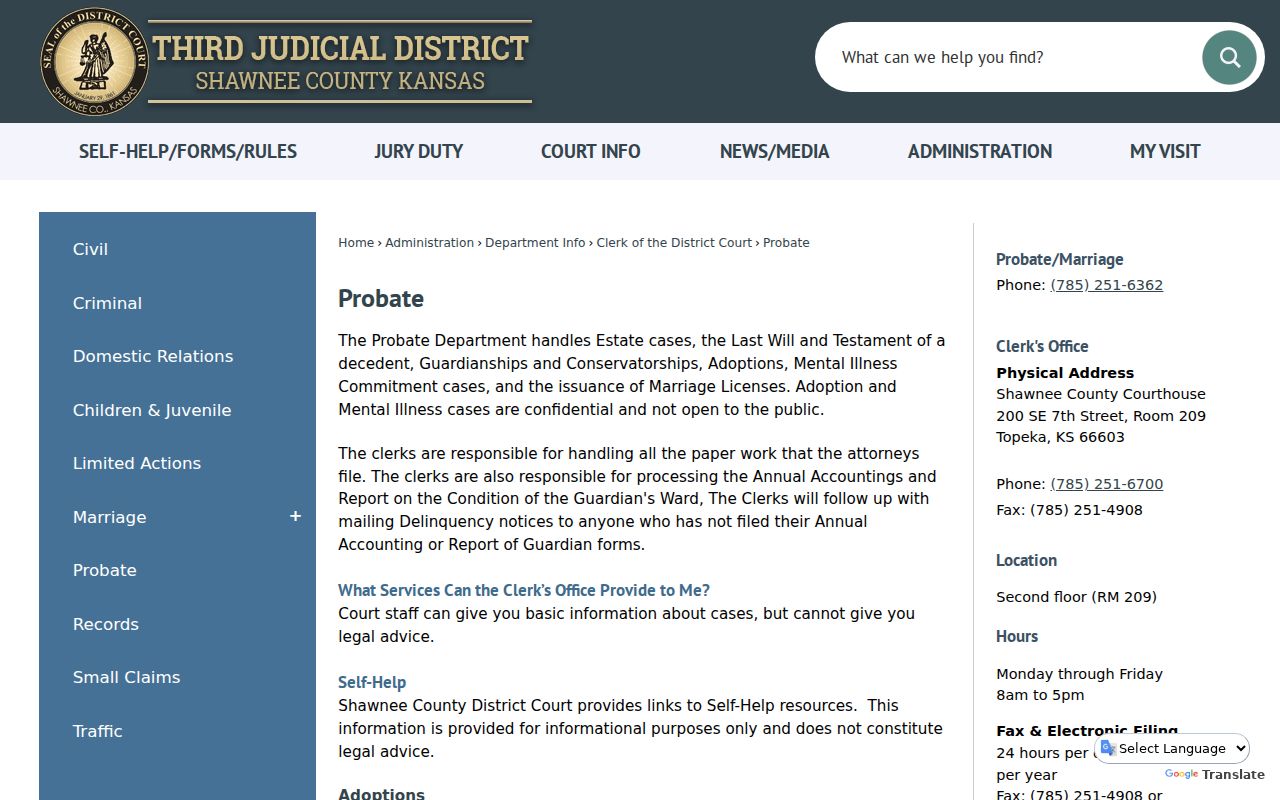Click the Google Translate logo text
This screenshot has width=1280, height=800.
(x=1215, y=774)
